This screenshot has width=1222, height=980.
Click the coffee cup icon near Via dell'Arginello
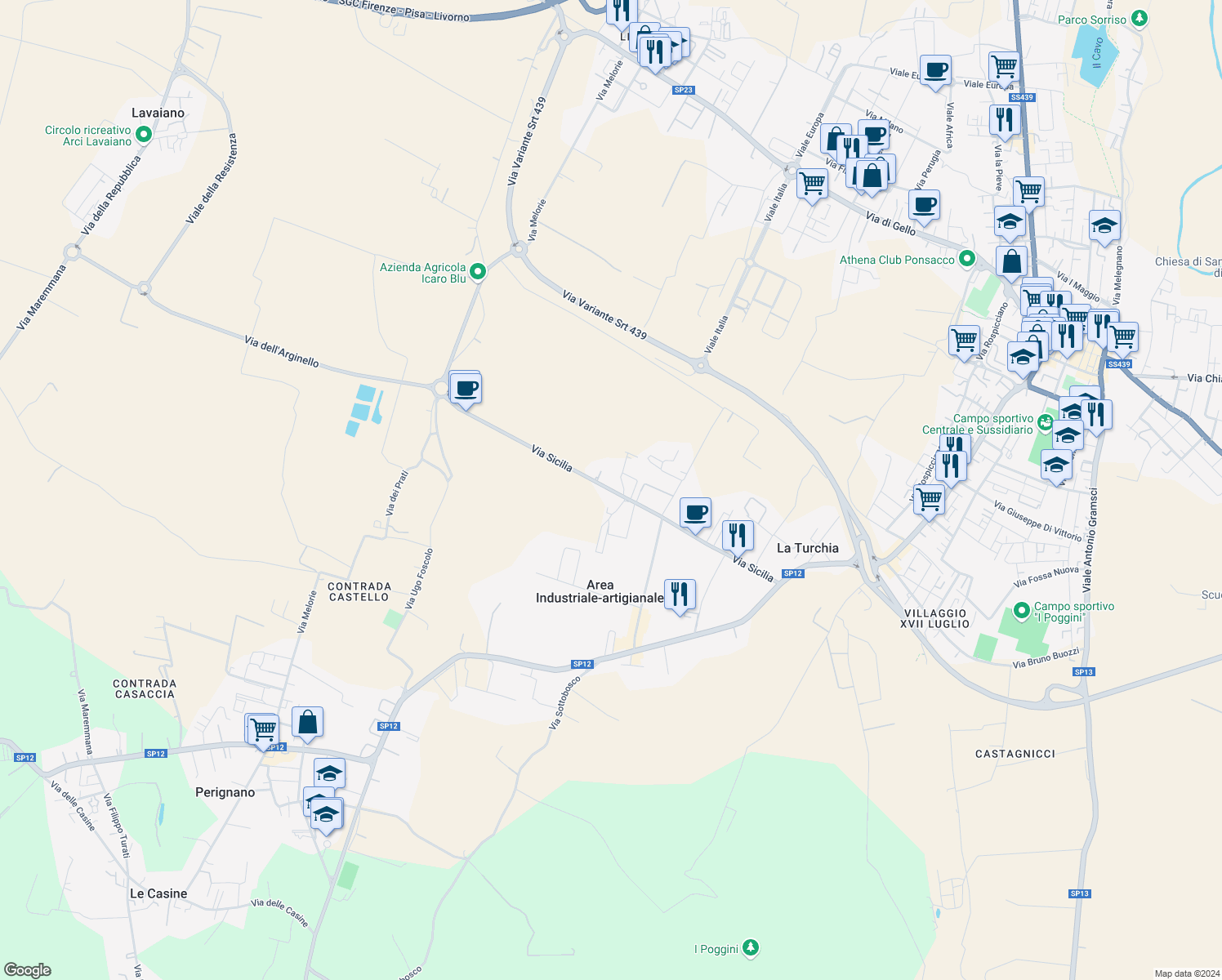coord(466,387)
